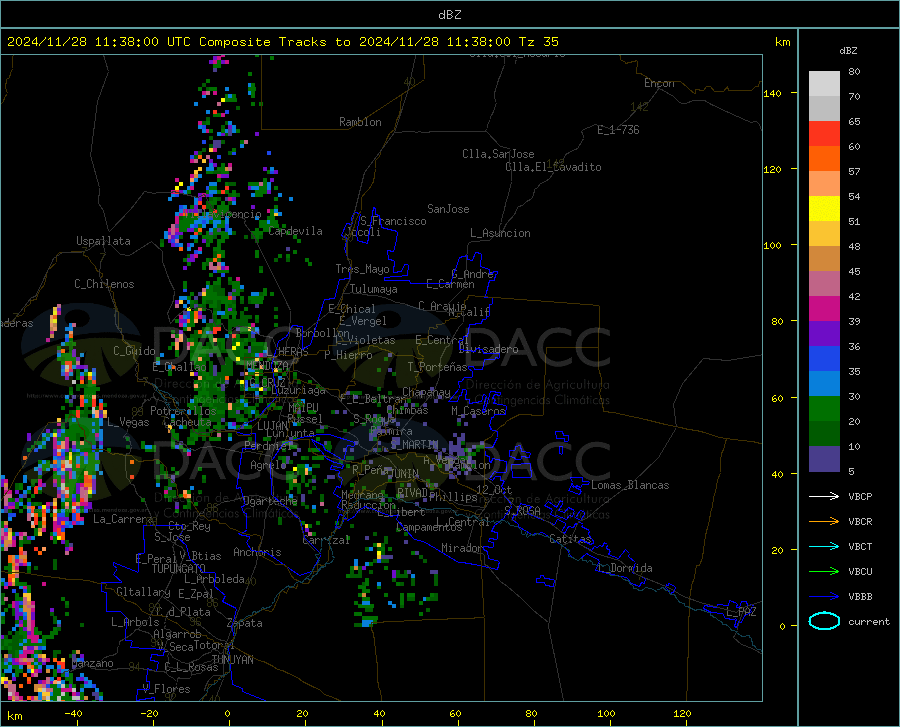Click the green VBCU arrow icon
The width and height of the screenshot is (900, 727).
[824, 572]
